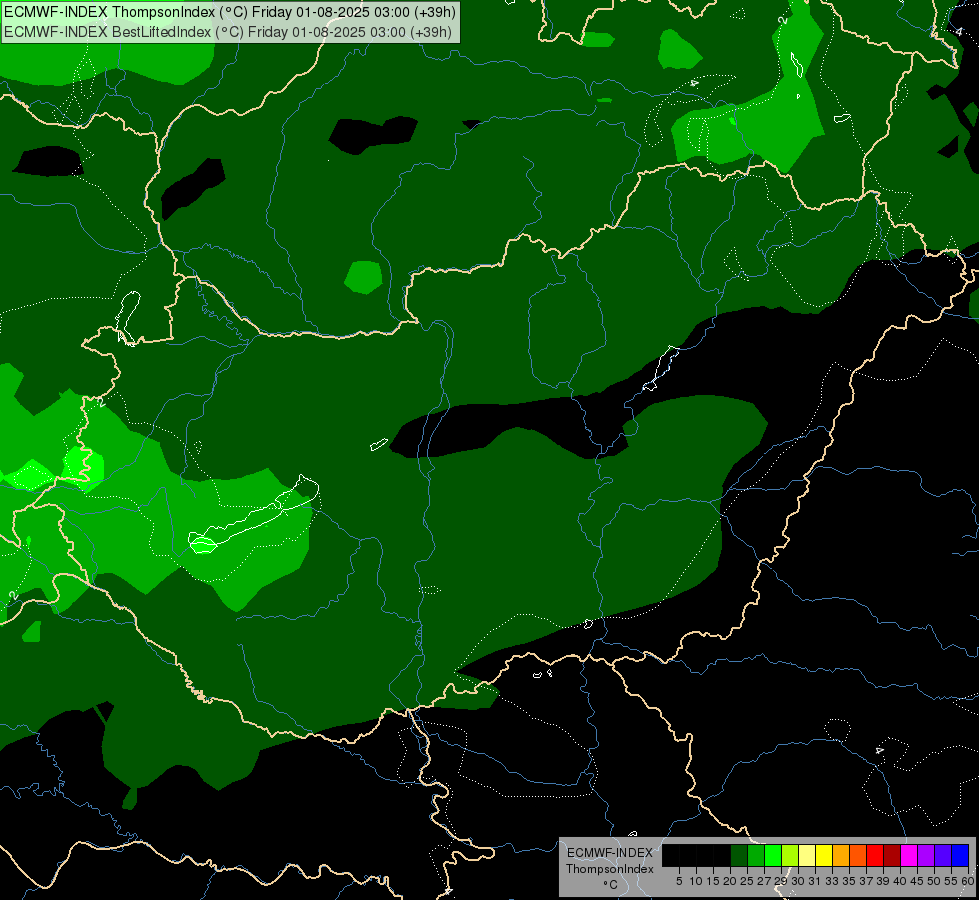Screen dimensions: 979x900
Task: Click the legend scale label 30
Action: click(x=798, y=881)
